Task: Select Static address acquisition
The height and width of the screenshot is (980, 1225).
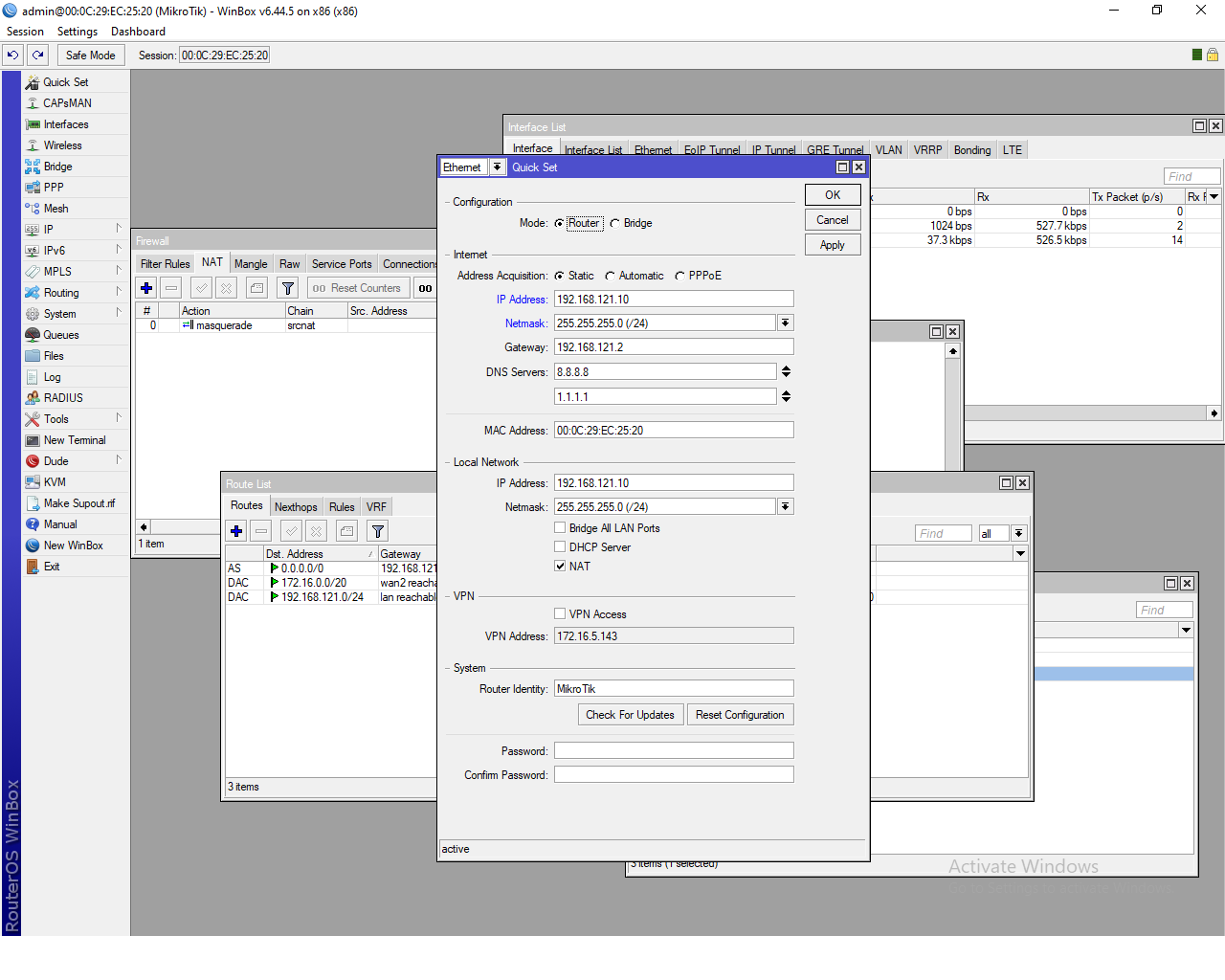Action: (559, 277)
